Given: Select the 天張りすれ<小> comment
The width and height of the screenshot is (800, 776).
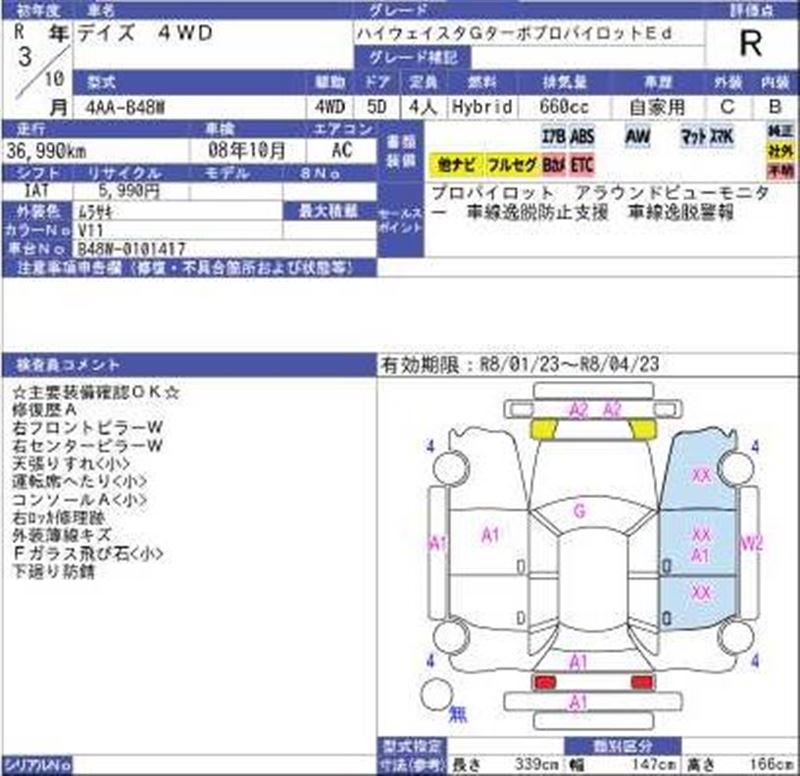Looking at the screenshot, I should (x=71, y=463).
